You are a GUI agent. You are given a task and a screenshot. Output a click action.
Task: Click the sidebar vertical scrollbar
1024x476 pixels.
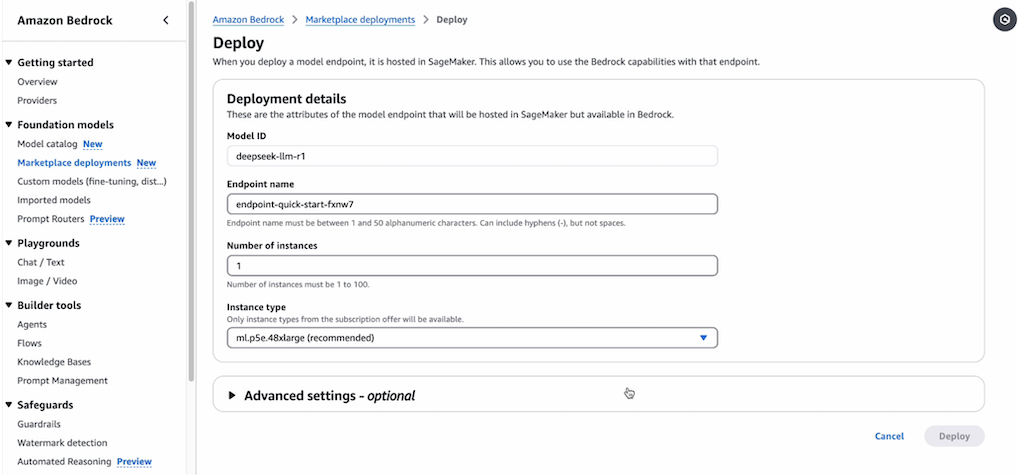[191, 191]
